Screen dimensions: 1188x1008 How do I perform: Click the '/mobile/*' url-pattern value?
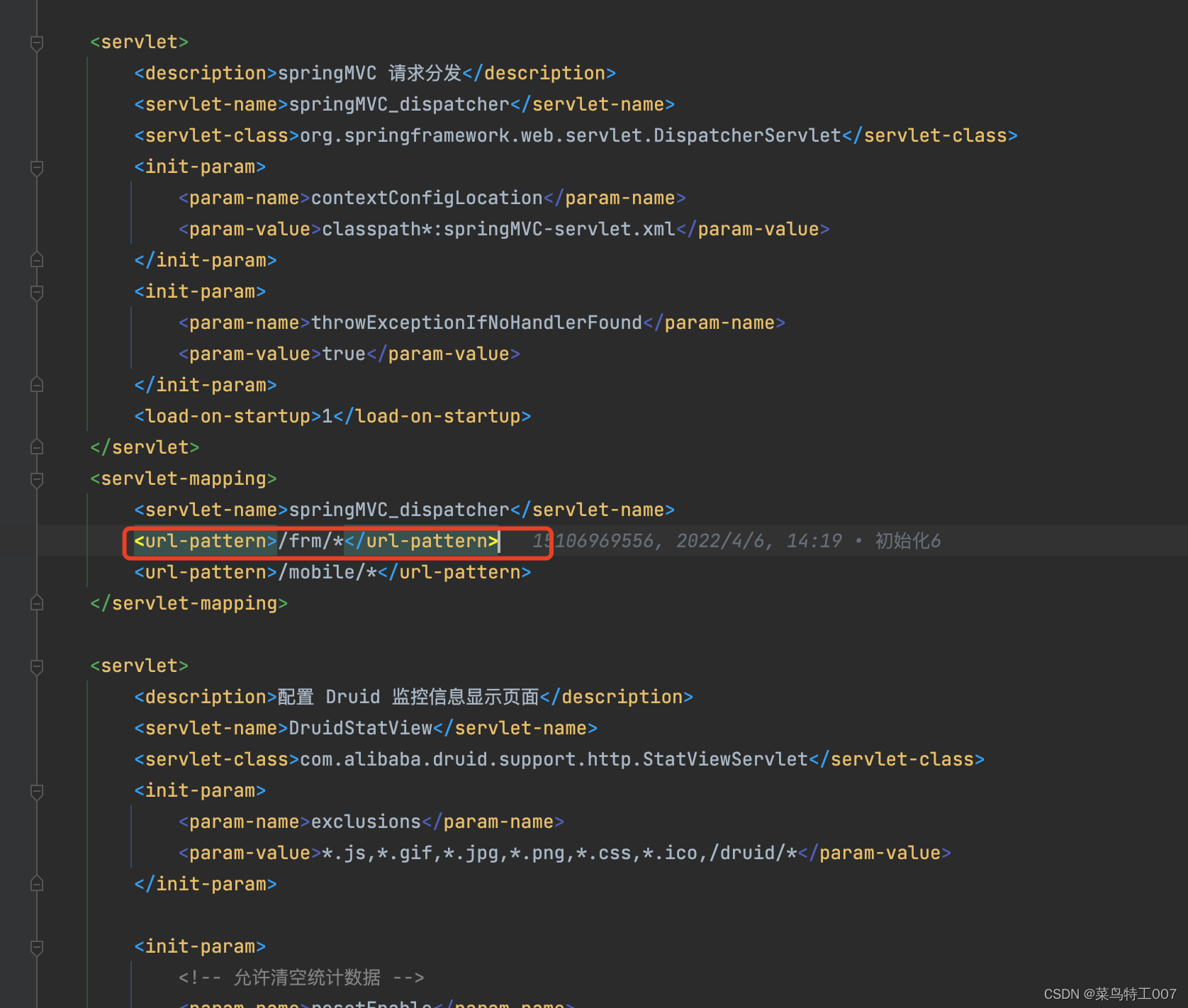tap(327, 572)
